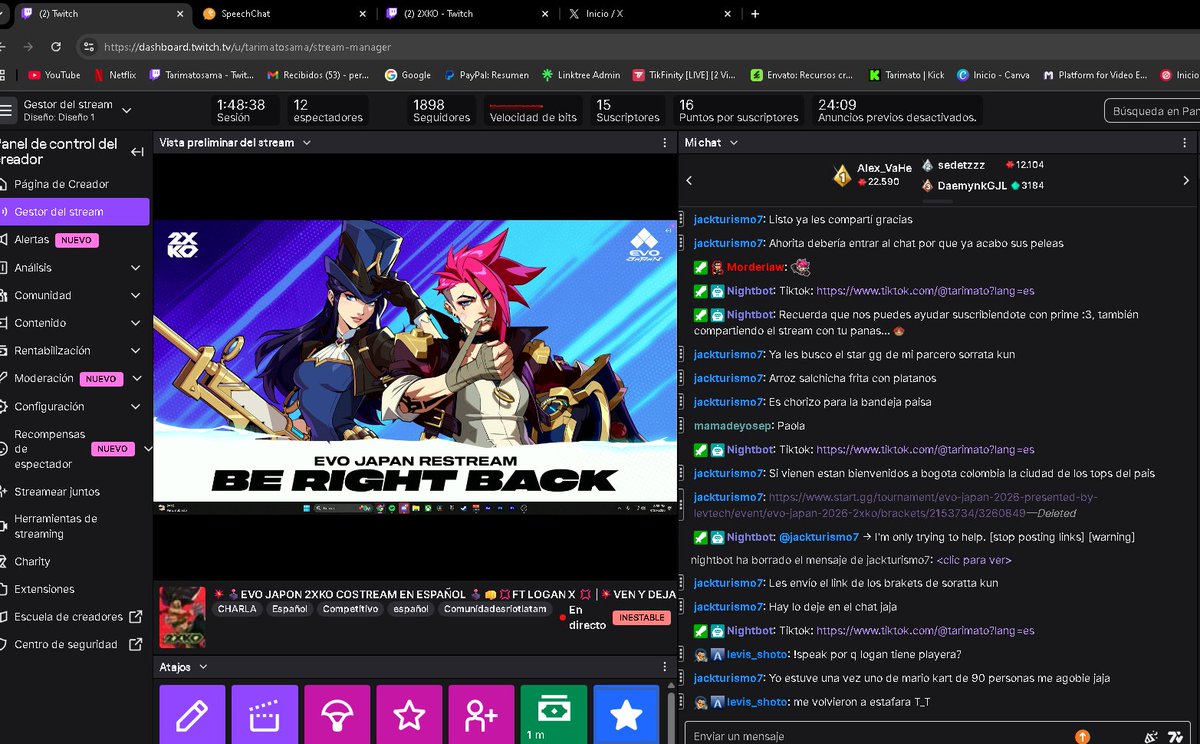
Task: Click the orange up-arrow icon in chat input
Action: point(1082,736)
